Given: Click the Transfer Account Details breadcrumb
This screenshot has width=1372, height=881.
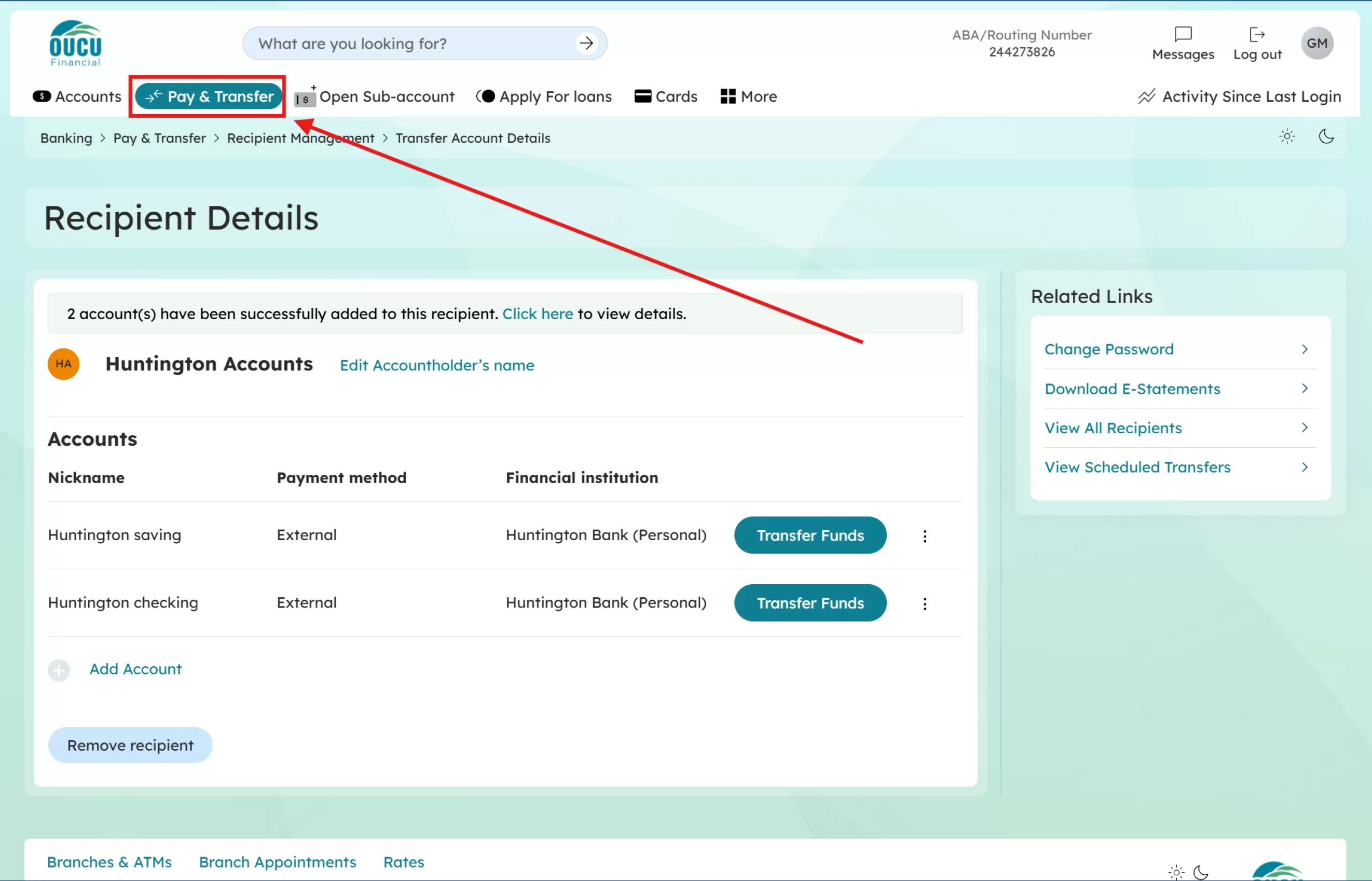Looking at the screenshot, I should point(473,138).
